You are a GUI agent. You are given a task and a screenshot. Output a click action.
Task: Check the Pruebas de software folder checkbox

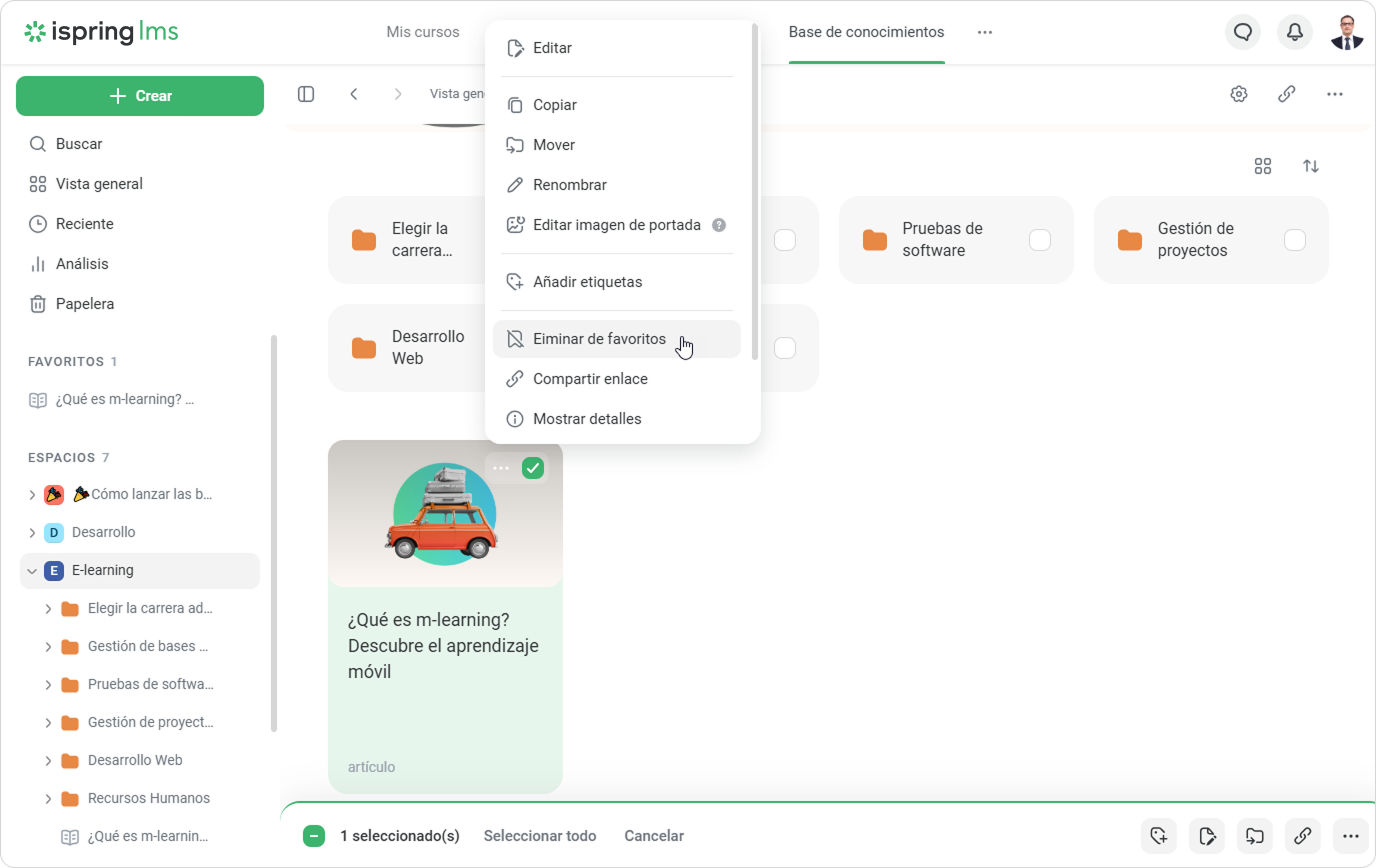1040,240
